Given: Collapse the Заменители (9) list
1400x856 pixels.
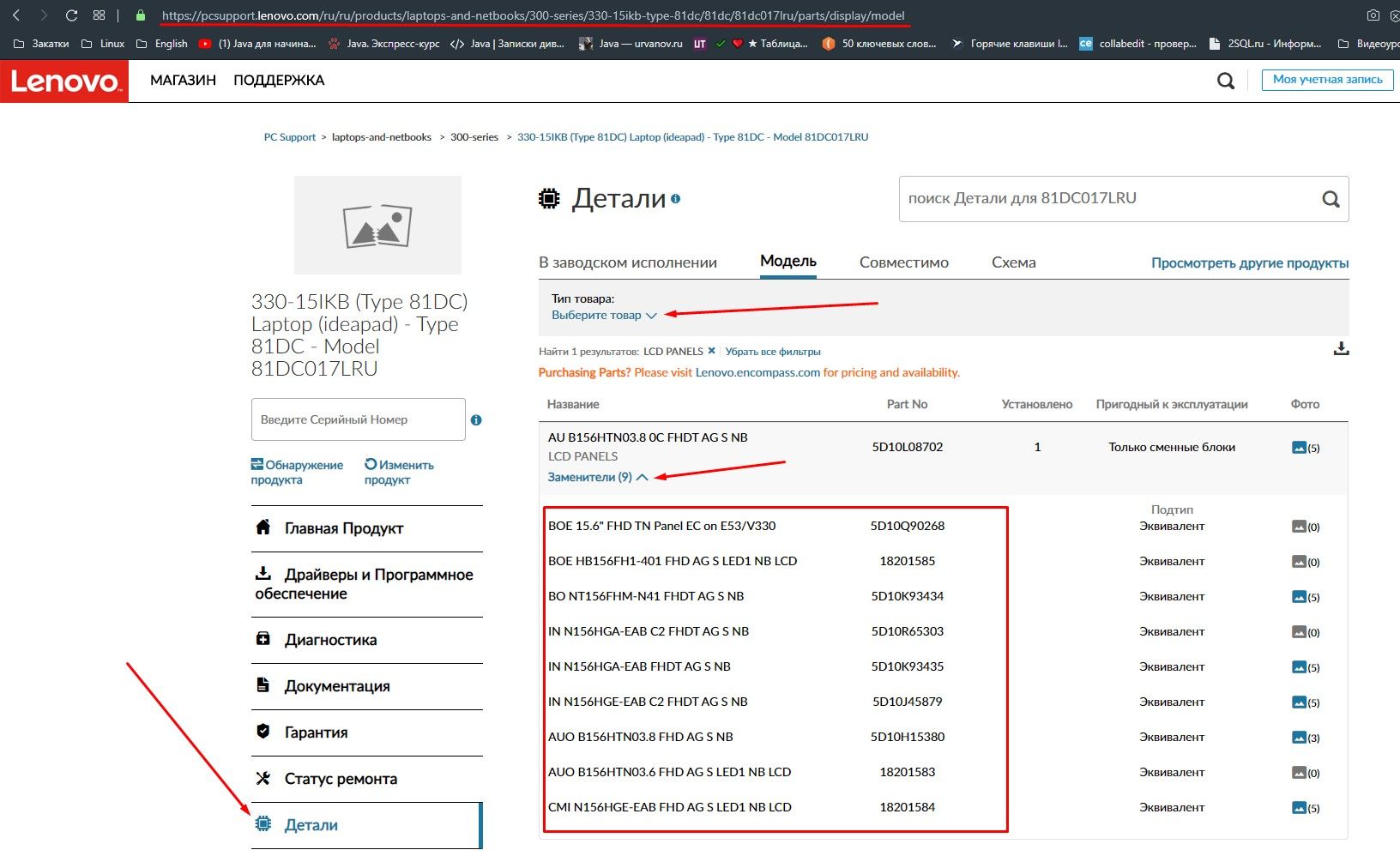Looking at the screenshot, I should point(598,477).
